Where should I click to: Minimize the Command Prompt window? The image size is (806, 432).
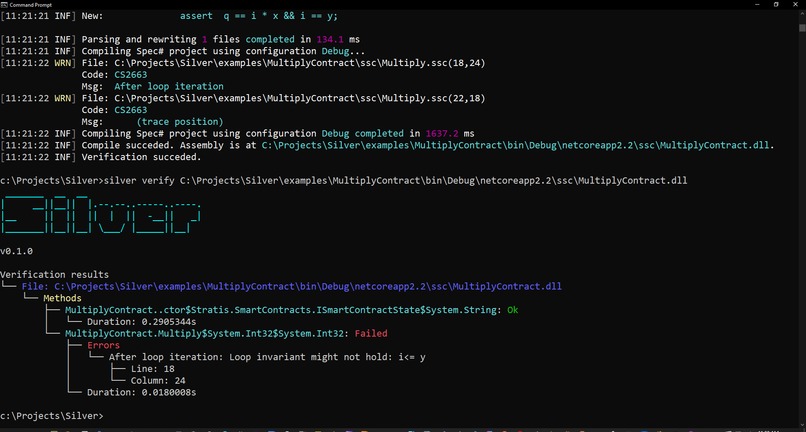coord(757,4)
